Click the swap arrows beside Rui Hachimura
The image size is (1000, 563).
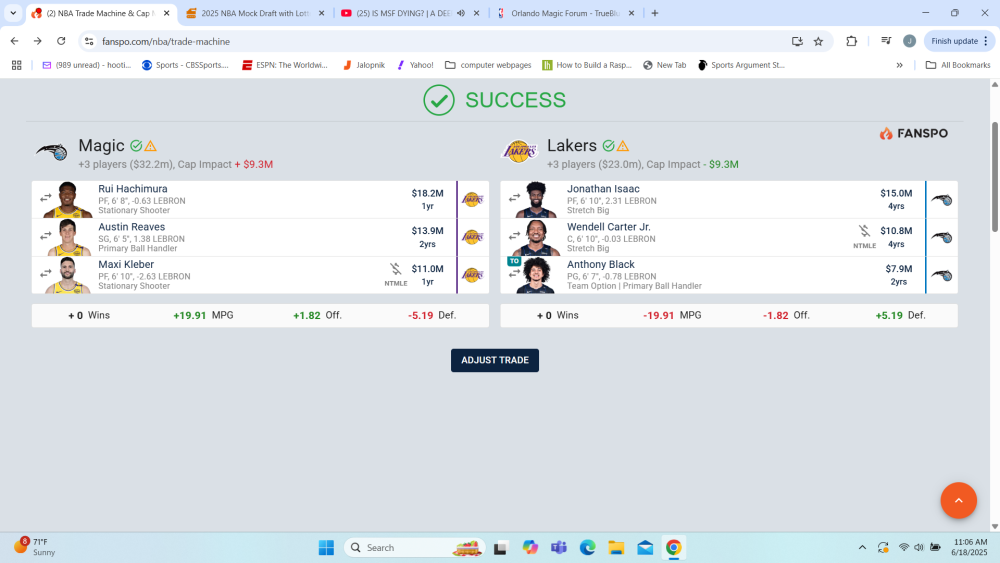(46, 199)
